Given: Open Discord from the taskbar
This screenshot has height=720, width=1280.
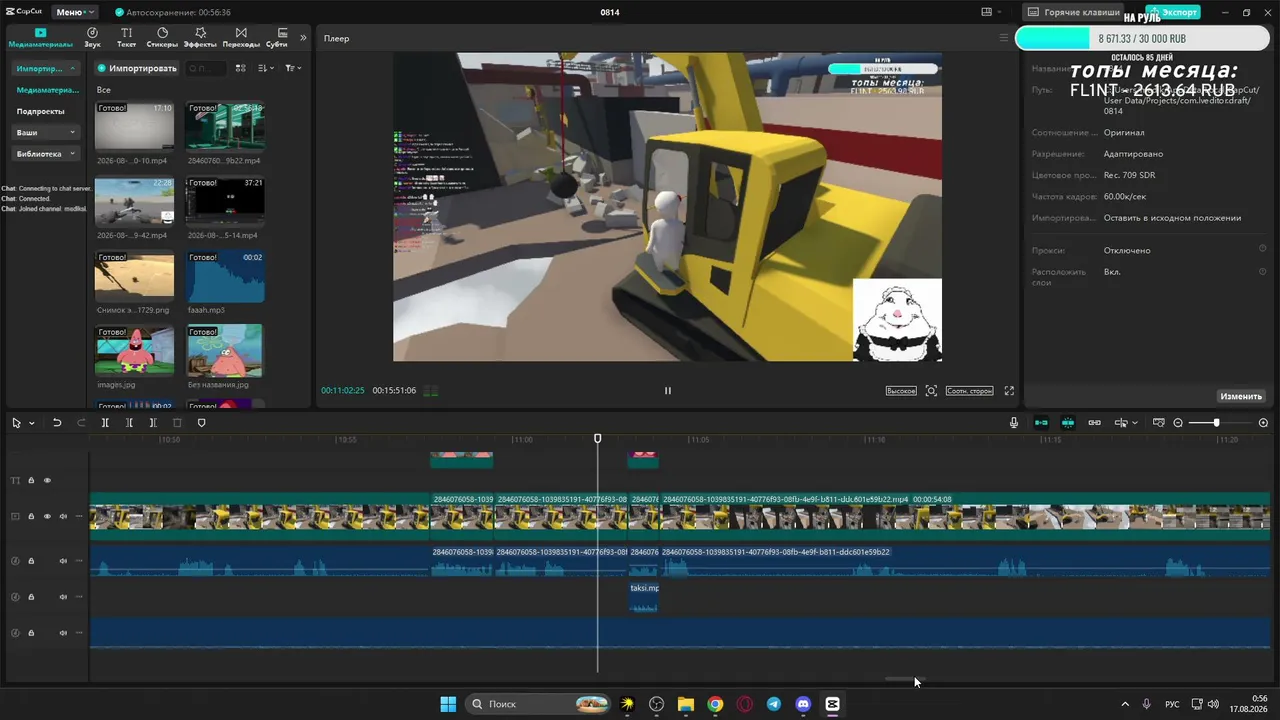Looking at the screenshot, I should (x=803, y=704).
